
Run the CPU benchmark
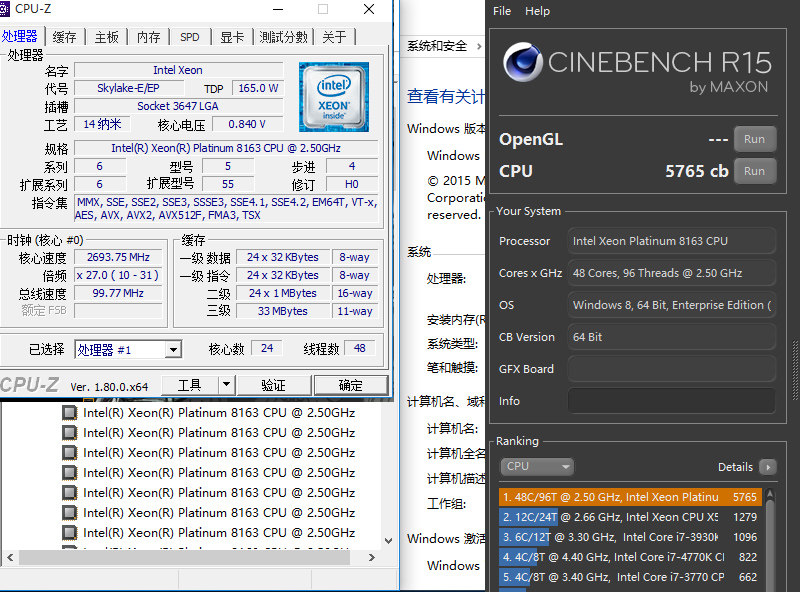click(x=755, y=171)
